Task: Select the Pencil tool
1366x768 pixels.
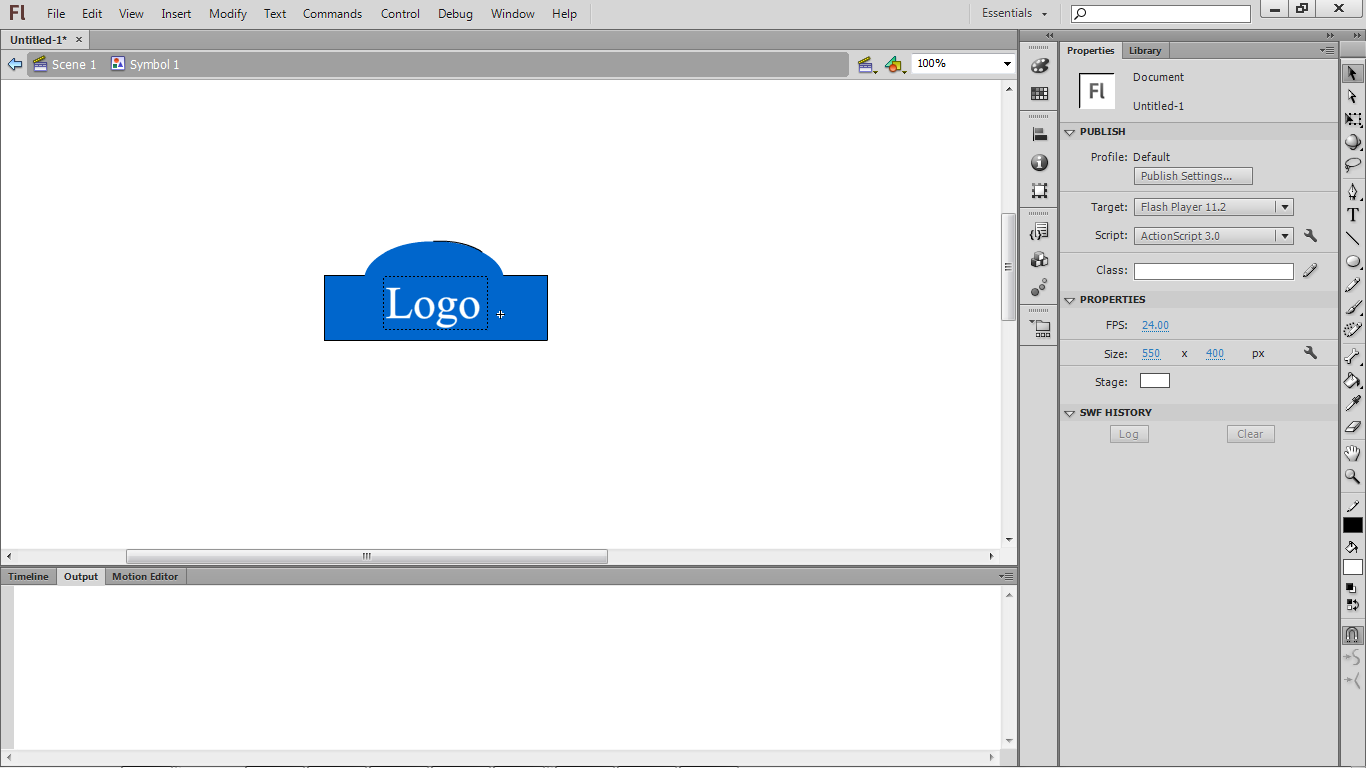Action: click(1352, 285)
